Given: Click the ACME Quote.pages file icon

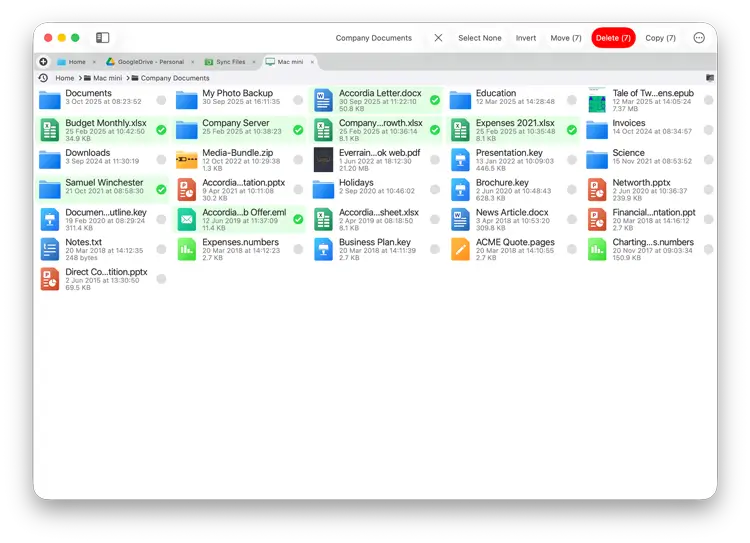Looking at the screenshot, I should point(460,249).
